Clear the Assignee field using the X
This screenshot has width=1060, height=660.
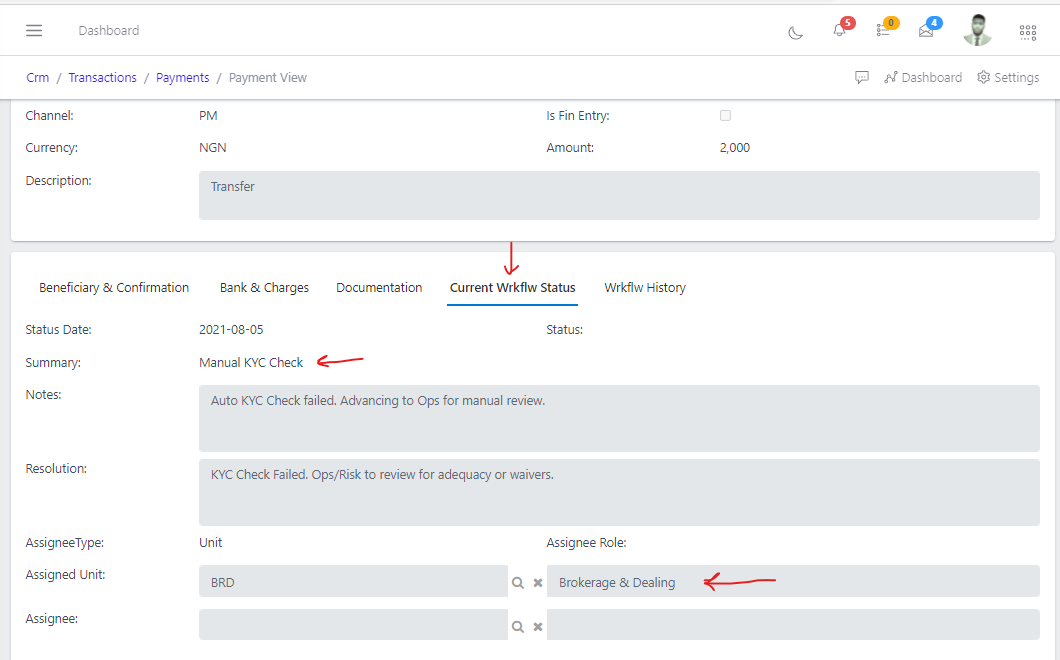click(537, 626)
